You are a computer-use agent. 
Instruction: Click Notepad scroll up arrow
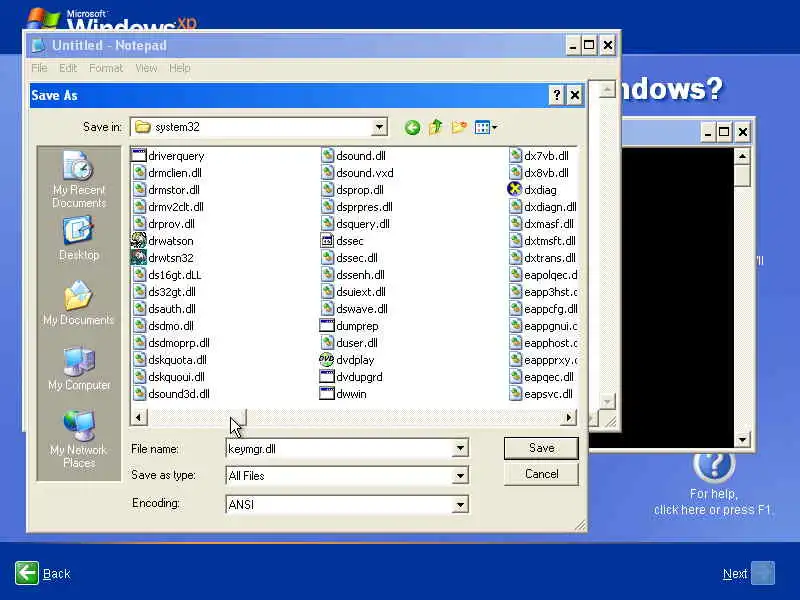point(607,90)
